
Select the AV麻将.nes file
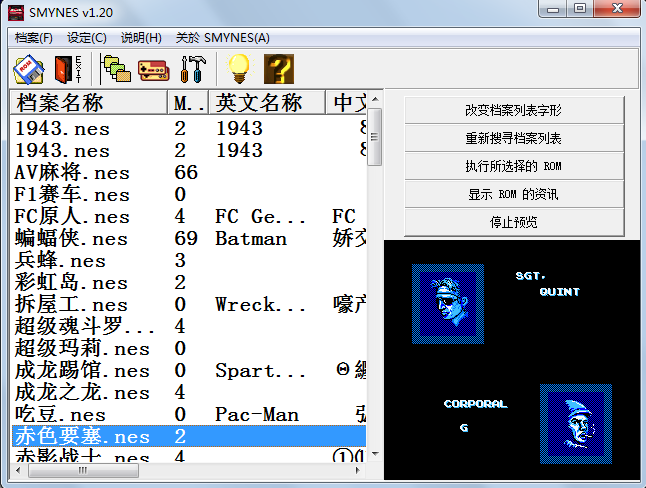pos(189,172)
